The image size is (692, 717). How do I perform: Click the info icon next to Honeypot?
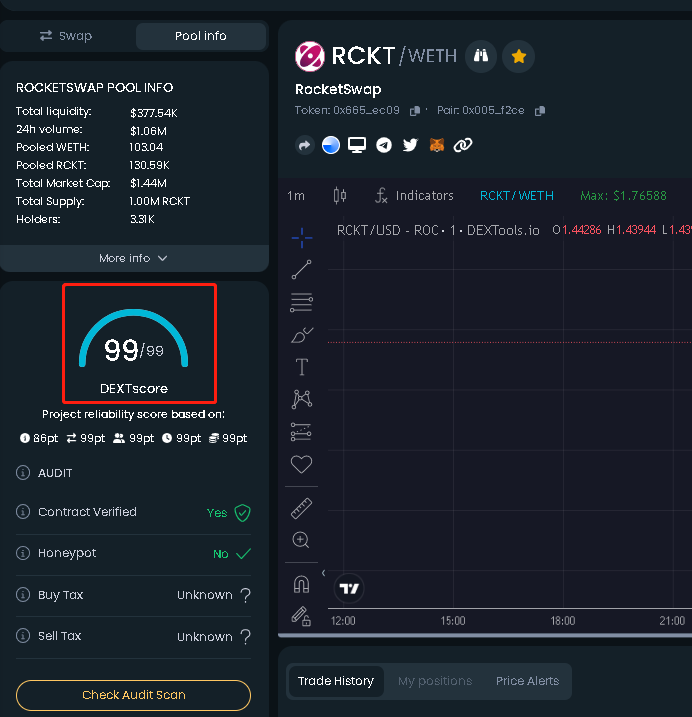click(23, 553)
